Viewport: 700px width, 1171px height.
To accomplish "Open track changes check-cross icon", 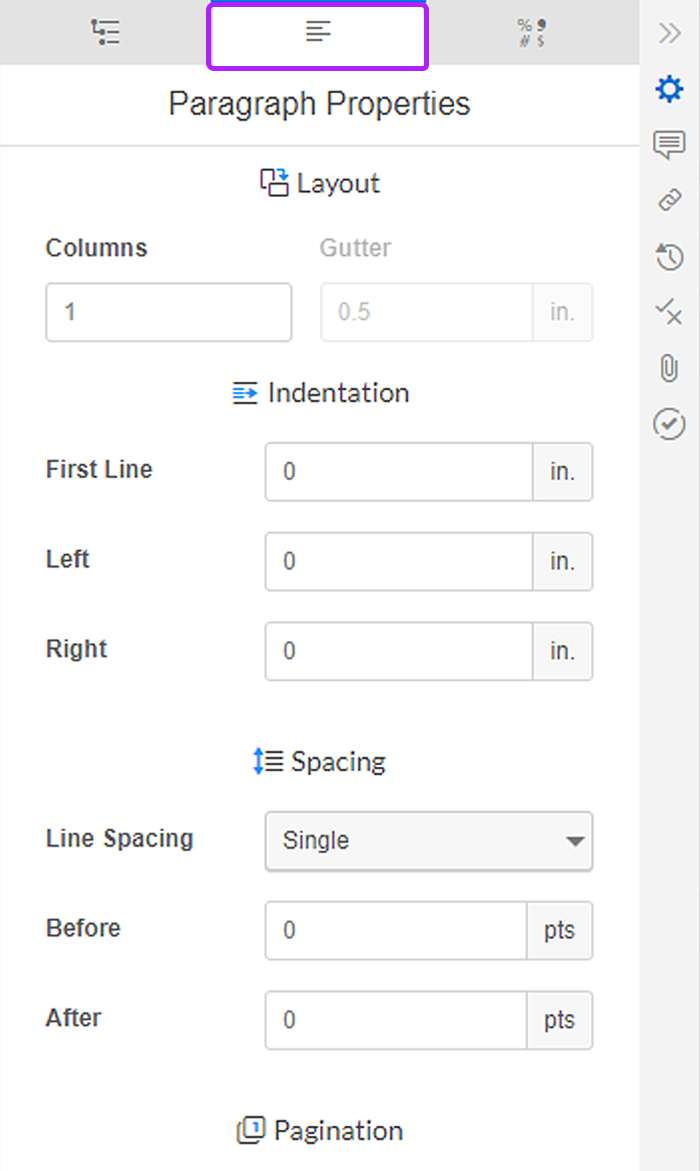I will 669,312.
